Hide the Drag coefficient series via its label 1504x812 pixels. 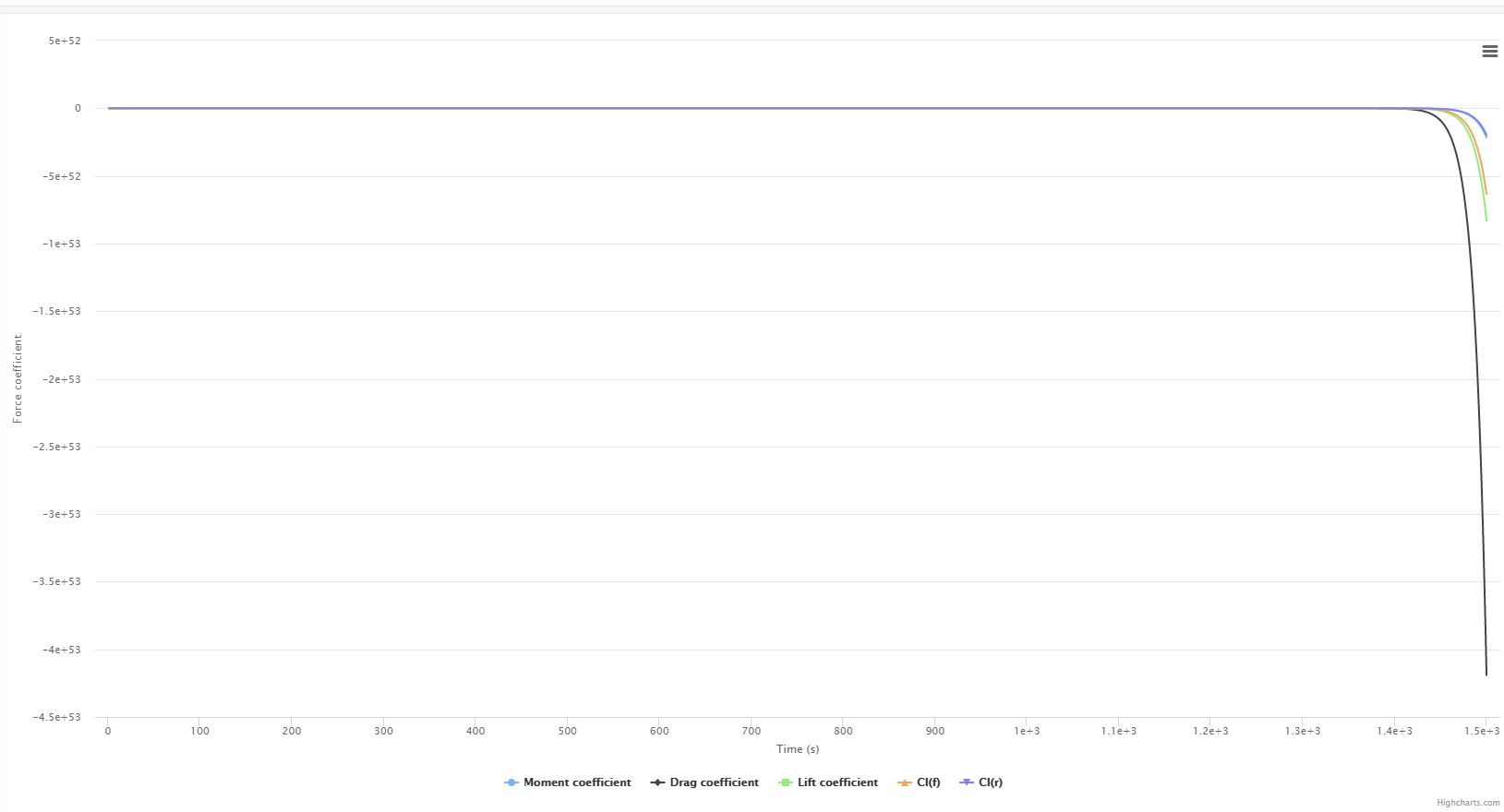714,782
